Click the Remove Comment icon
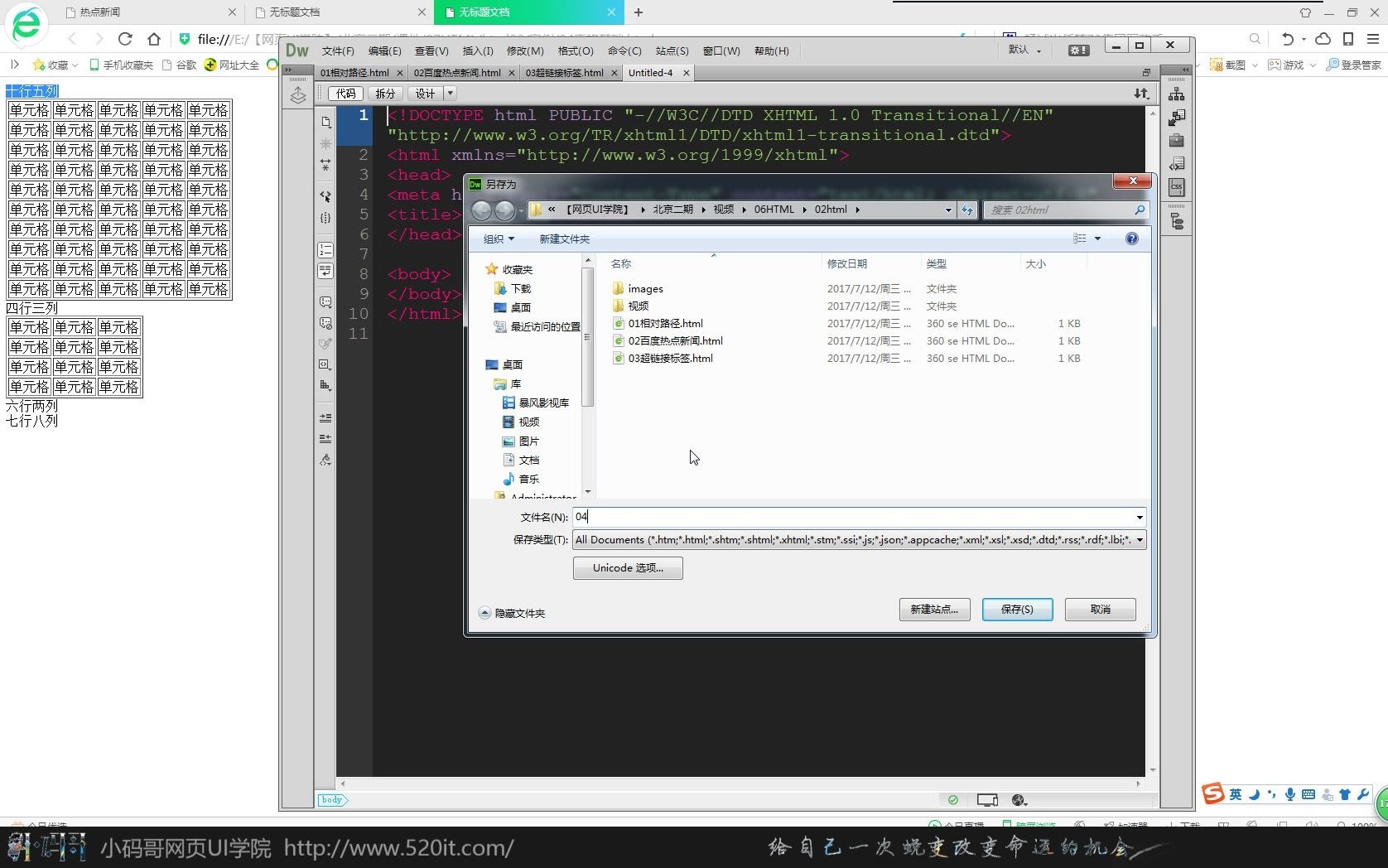The width and height of the screenshot is (1388, 868). tap(325, 323)
